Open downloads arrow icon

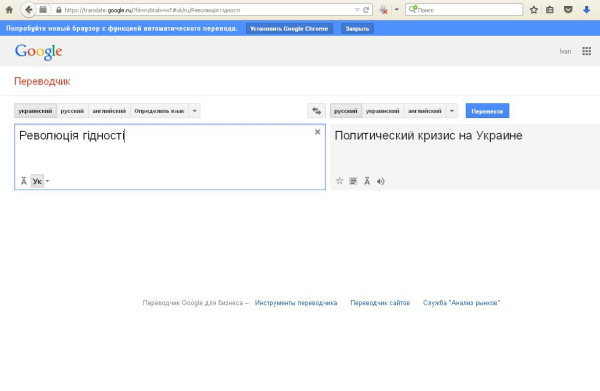click(586, 10)
